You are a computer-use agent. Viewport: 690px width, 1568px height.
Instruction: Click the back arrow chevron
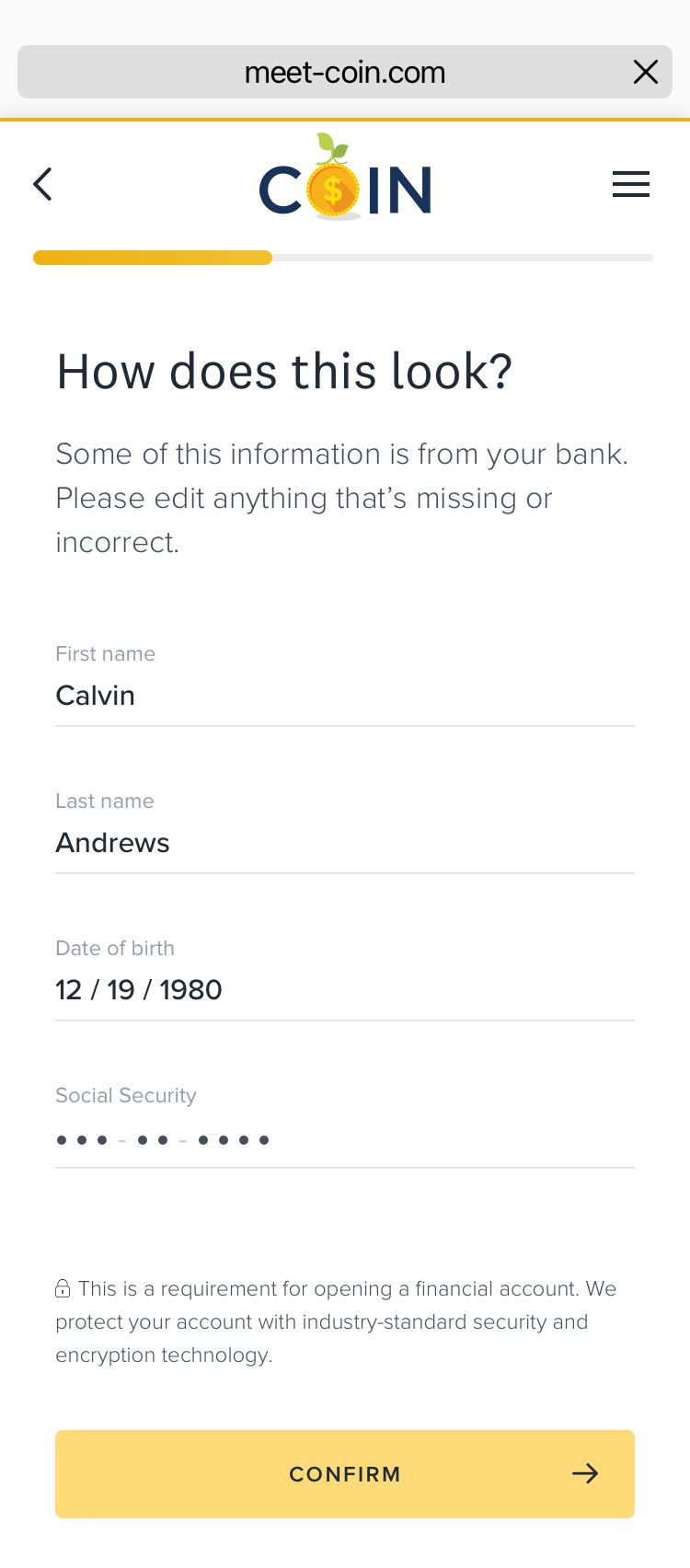42,184
